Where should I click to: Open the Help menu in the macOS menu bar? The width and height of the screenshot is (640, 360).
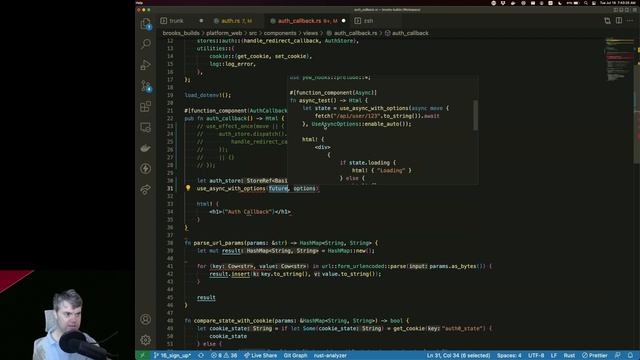[x=139, y=3]
